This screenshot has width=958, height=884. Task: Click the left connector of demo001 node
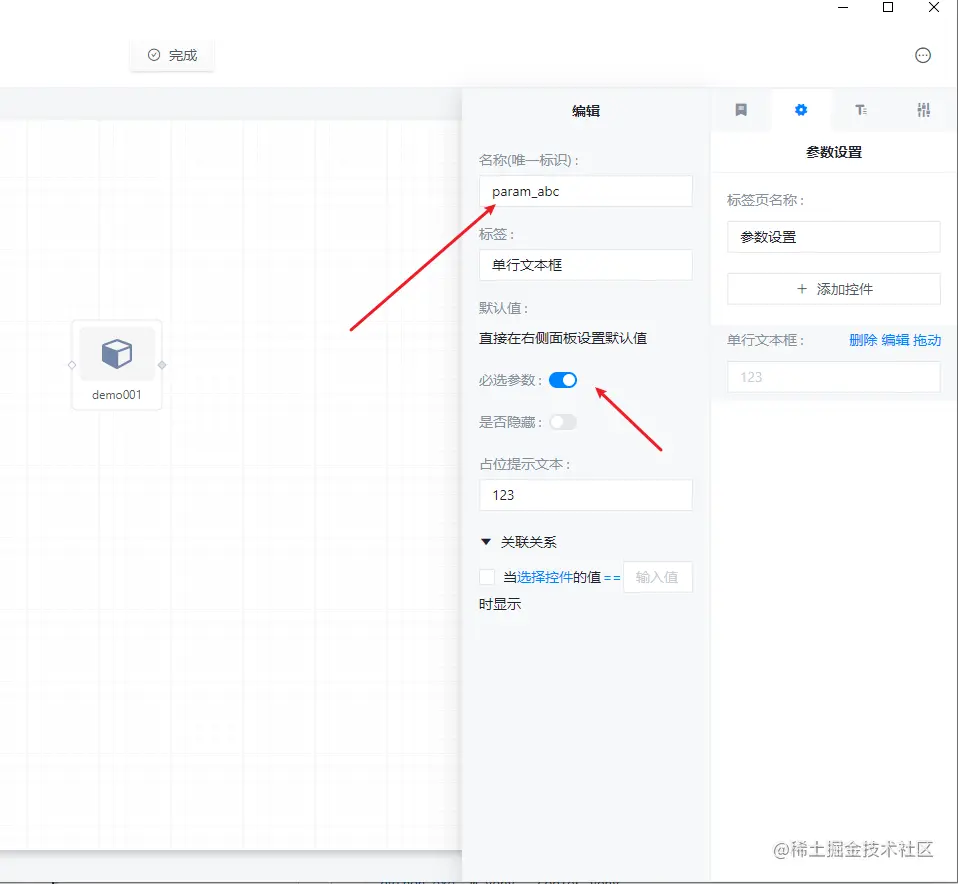[72, 365]
